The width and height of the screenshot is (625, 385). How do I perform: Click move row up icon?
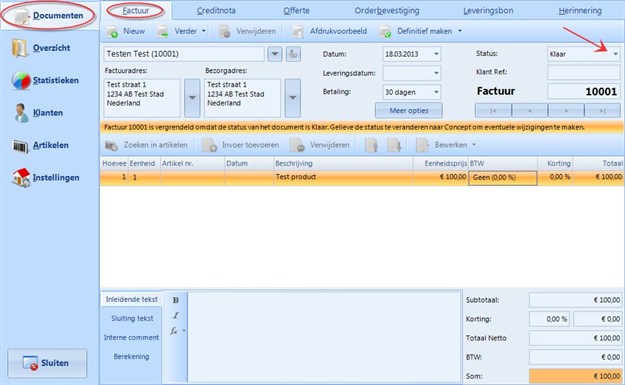371,145
